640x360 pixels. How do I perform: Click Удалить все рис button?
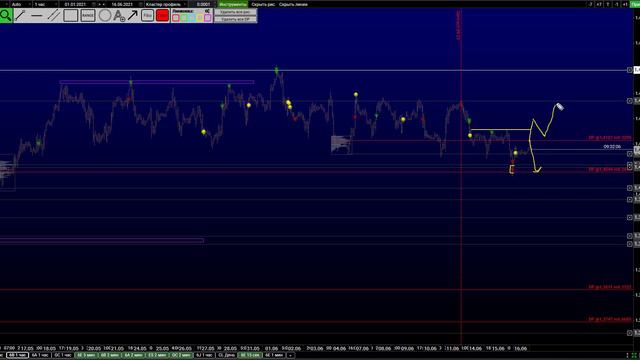[x=236, y=12]
